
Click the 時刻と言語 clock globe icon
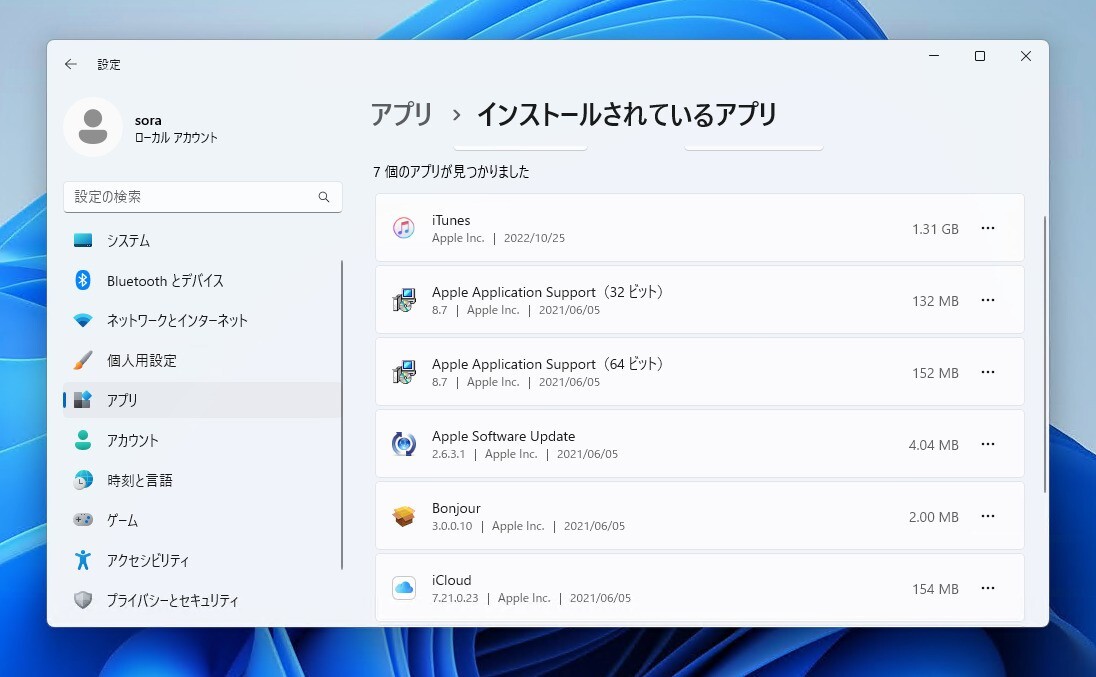pyautogui.click(x=83, y=480)
